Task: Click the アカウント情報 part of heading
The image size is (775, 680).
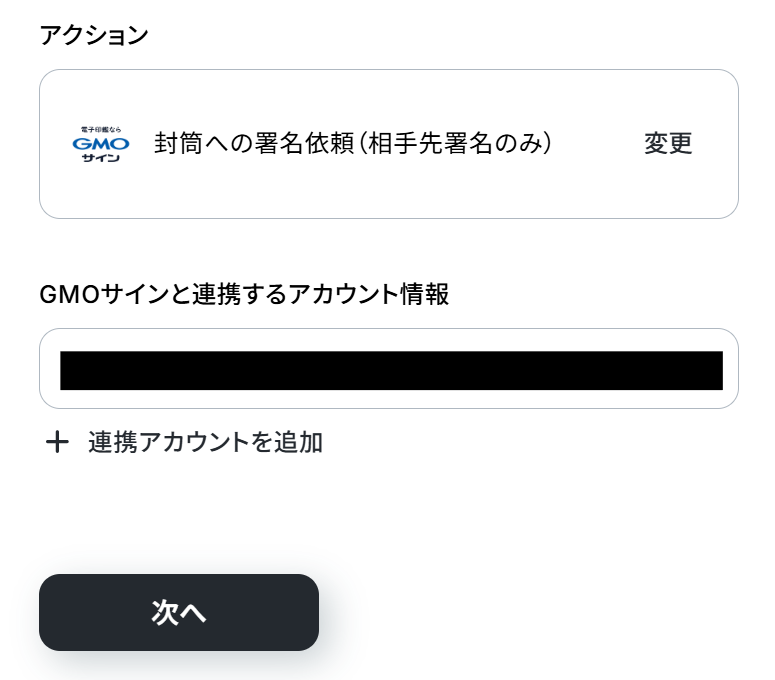Action: click(369, 295)
